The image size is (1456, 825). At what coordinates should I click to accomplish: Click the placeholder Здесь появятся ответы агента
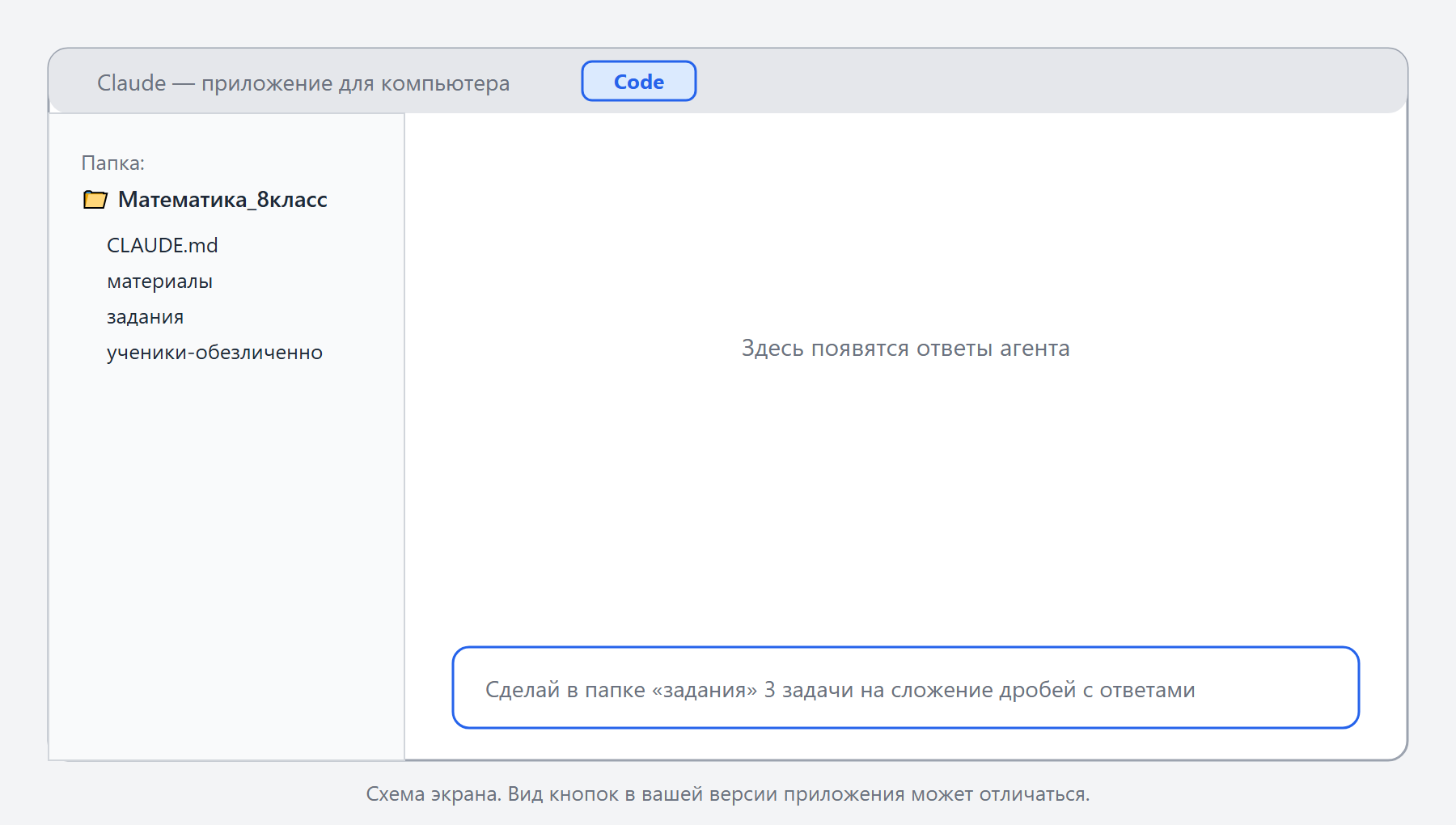(x=905, y=348)
